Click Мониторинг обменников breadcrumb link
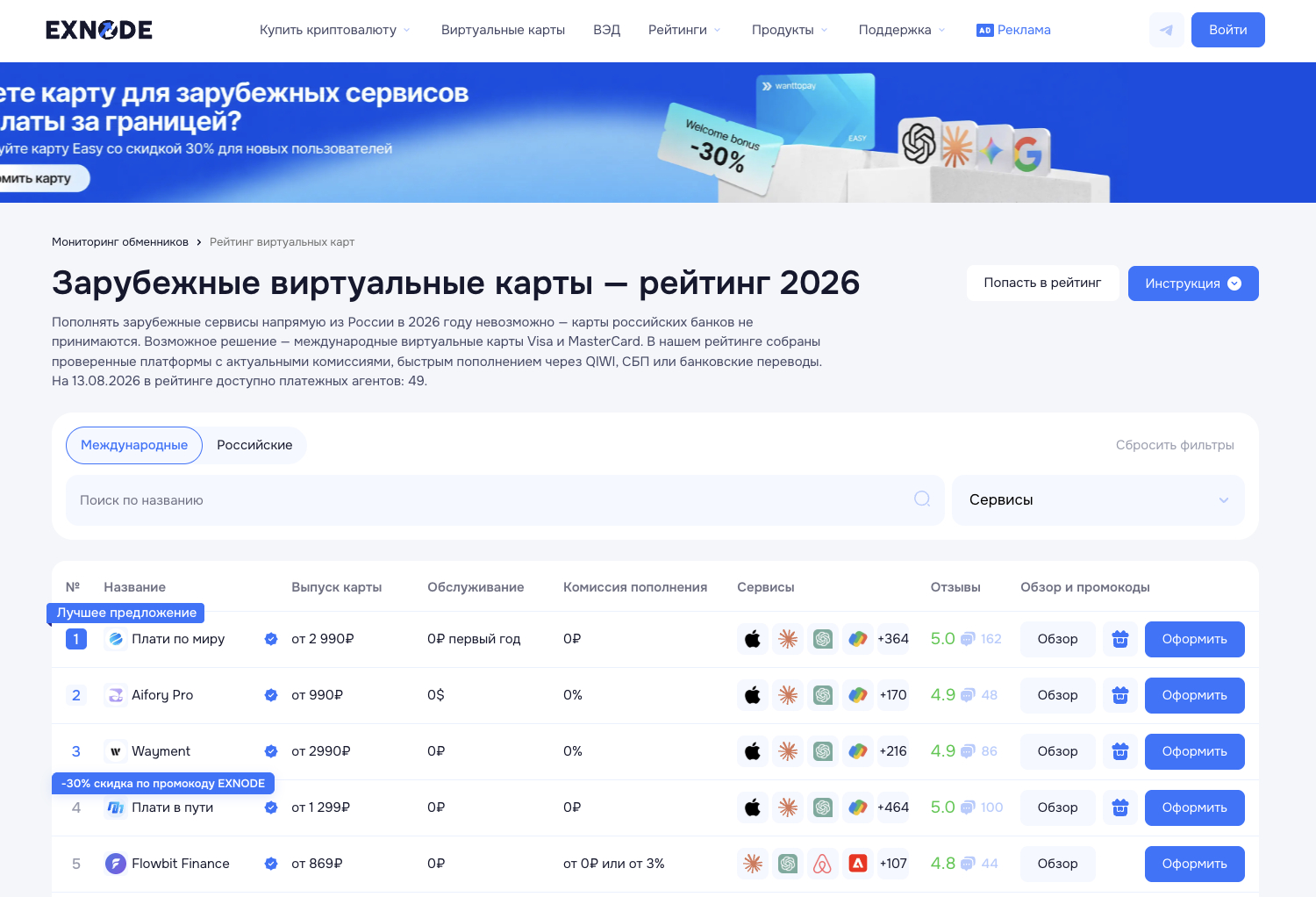1316x897 pixels. 120,242
